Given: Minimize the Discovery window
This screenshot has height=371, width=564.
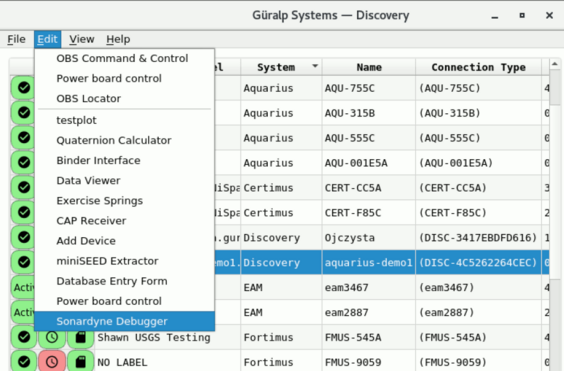Looking at the screenshot, I should tap(495, 16).
